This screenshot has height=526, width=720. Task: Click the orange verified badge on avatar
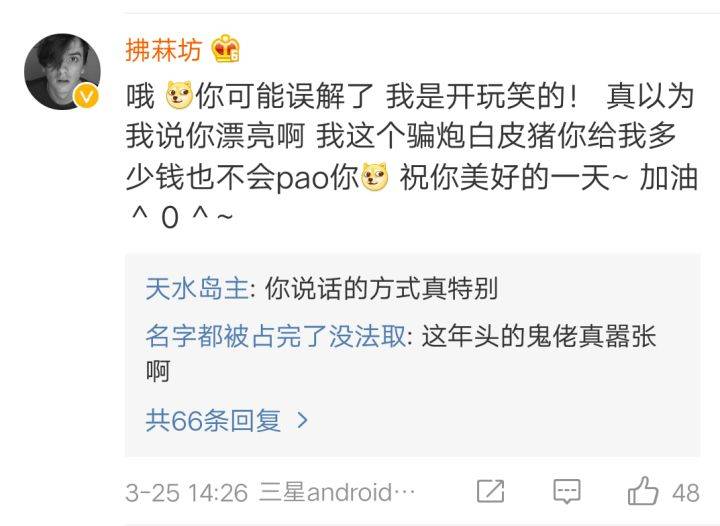87,96
